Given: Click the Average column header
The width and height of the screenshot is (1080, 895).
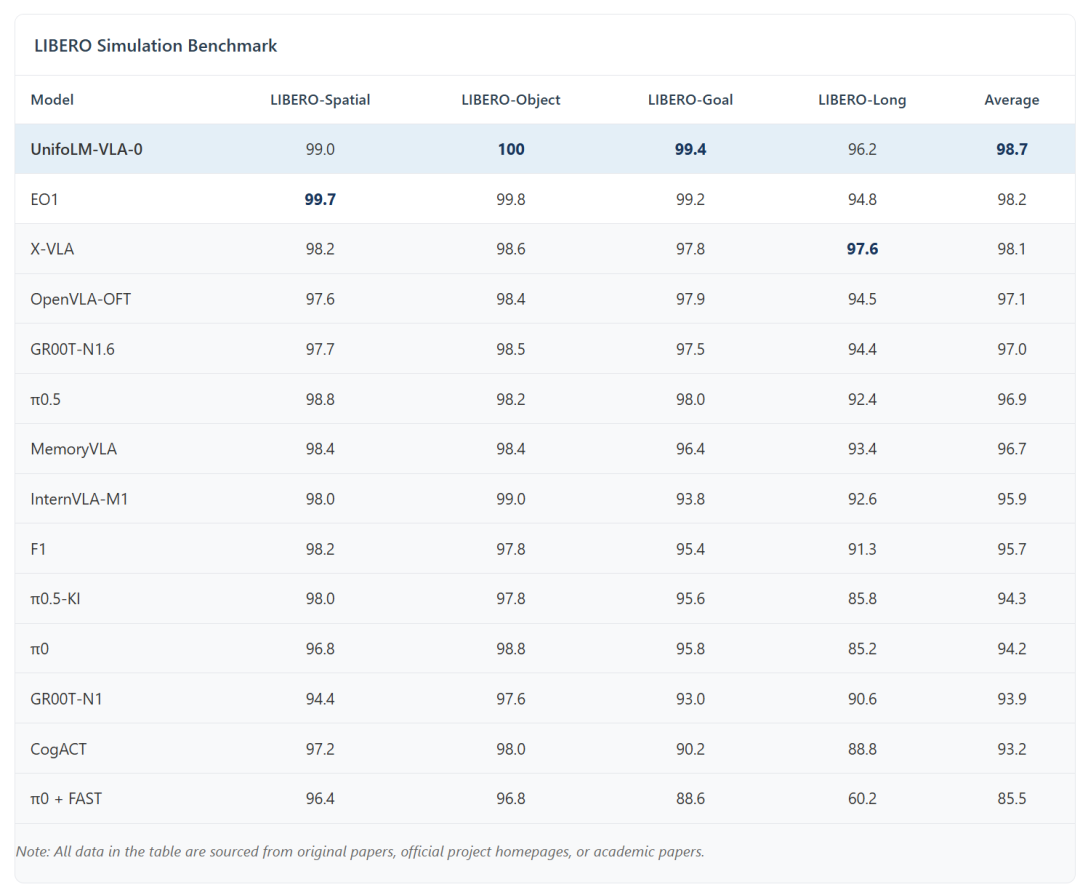Looking at the screenshot, I should coord(1012,100).
